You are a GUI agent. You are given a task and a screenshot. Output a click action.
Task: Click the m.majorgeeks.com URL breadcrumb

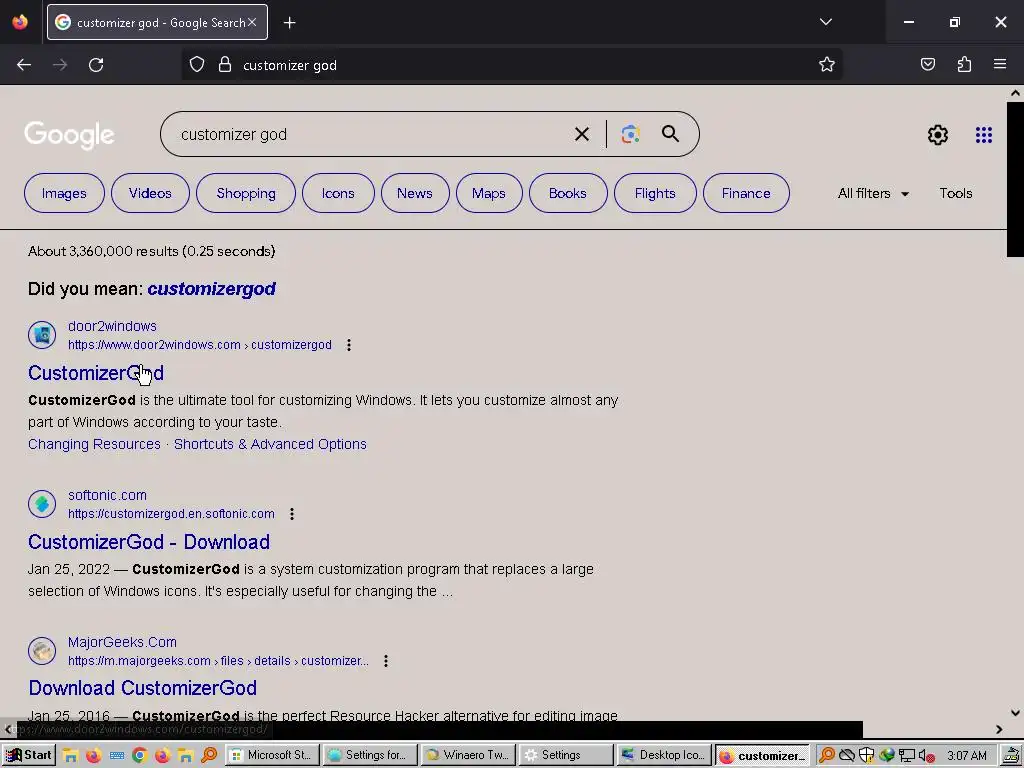(218, 661)
